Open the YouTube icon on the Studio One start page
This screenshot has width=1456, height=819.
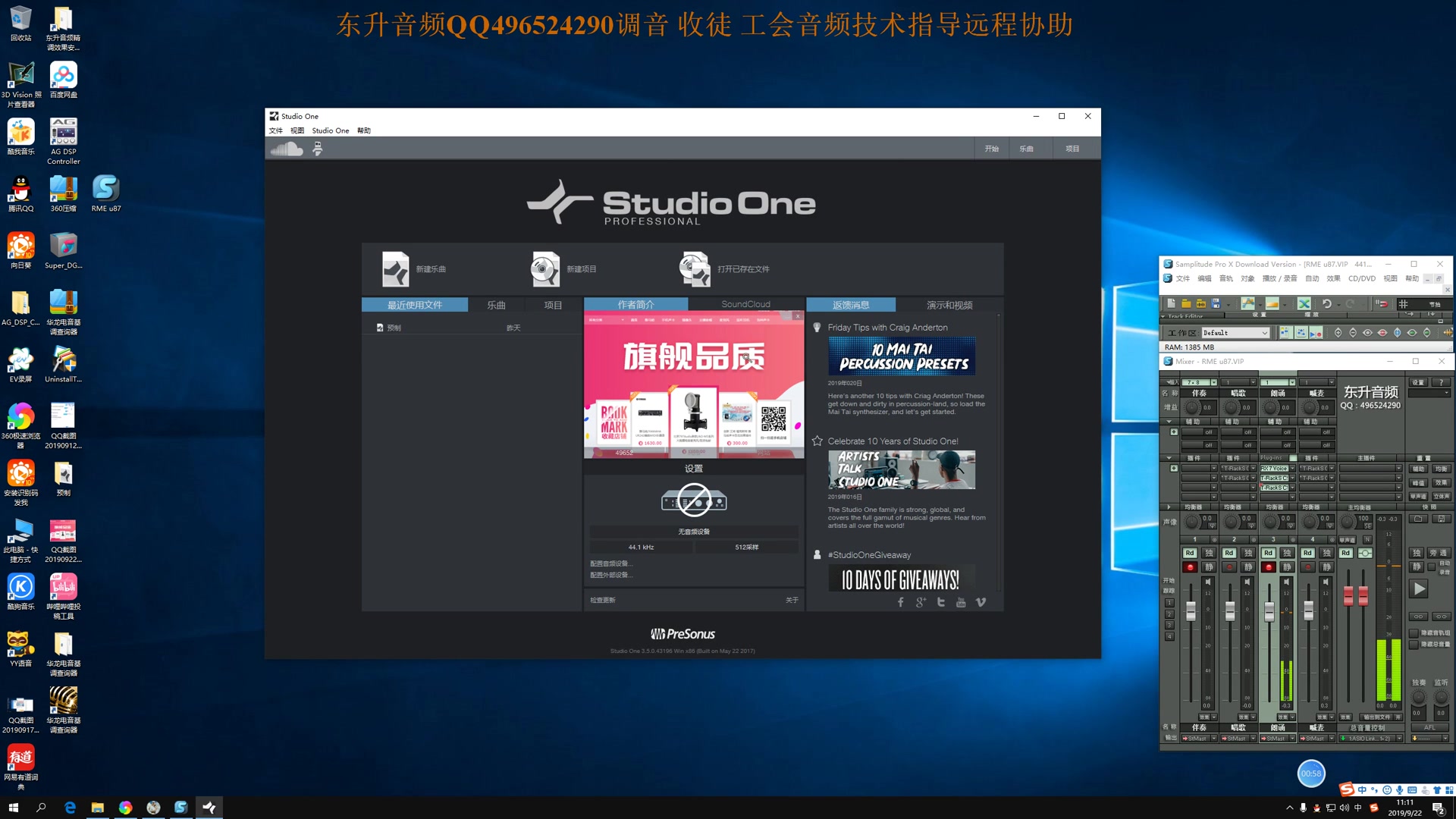pyautogui.click(x=961, y=602)
